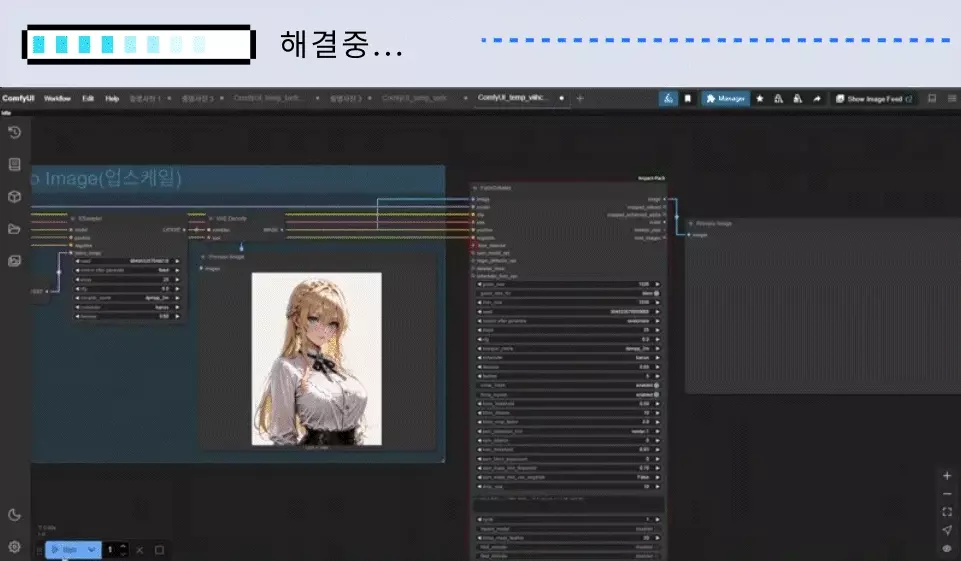
Task: Clear queue with the square icon
Action: (159, 550)
